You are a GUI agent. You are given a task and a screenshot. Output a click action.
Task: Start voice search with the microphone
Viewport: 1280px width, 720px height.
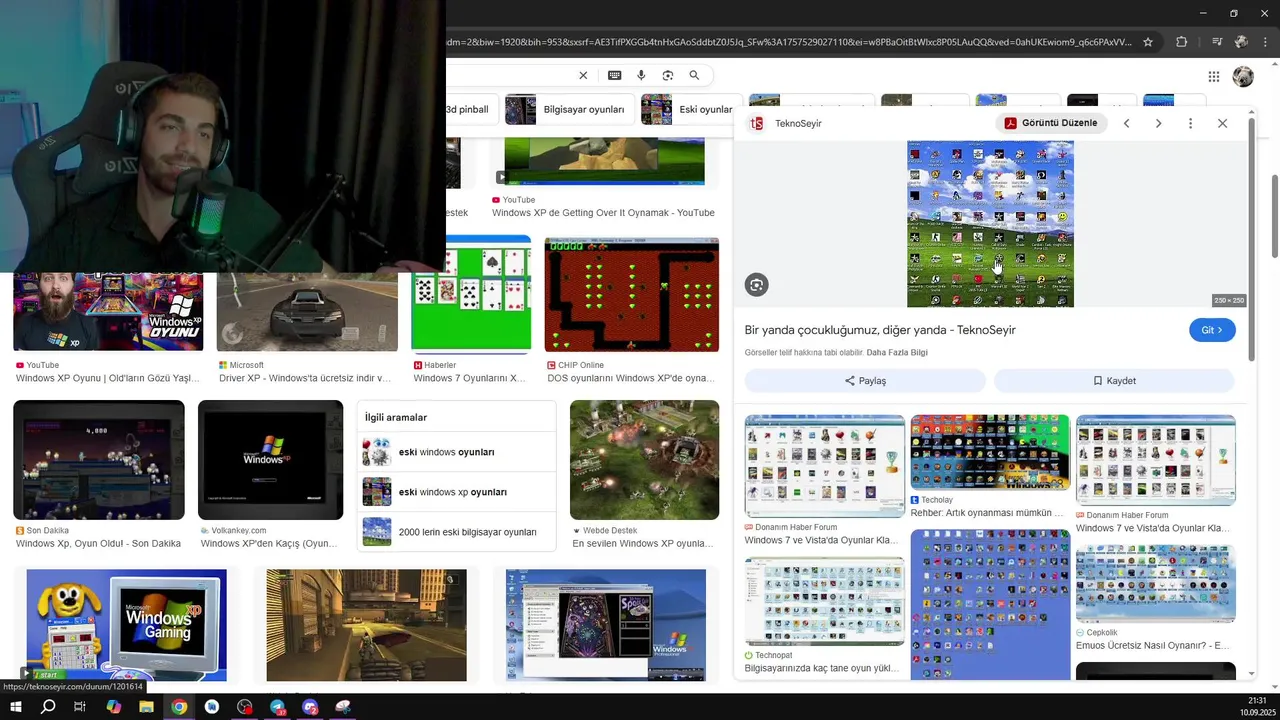tap(641, 75)
